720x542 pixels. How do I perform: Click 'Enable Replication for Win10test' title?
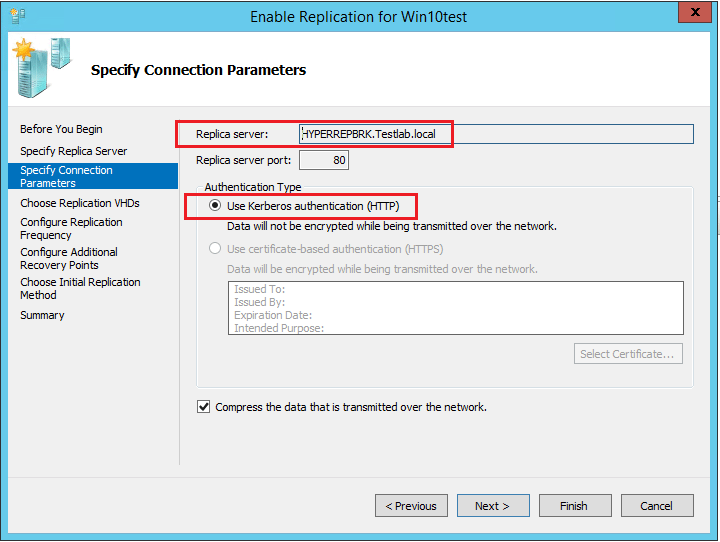358,17
